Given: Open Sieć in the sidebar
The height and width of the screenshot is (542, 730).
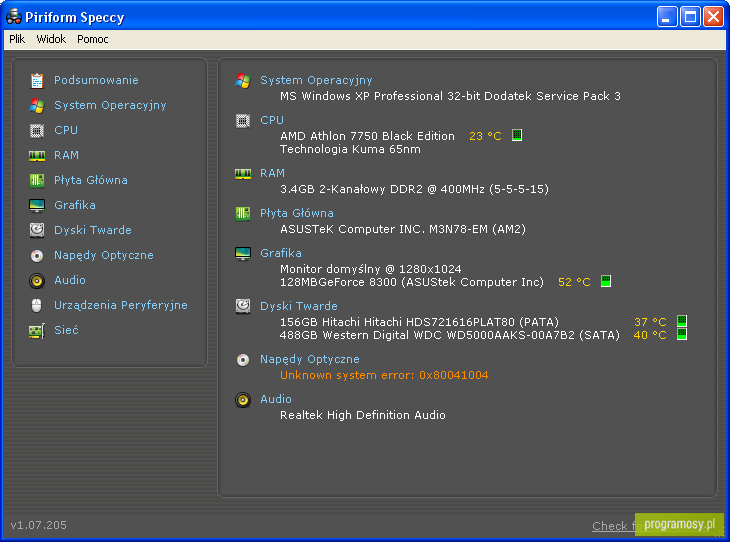Looking at the screenshot, I should pyautogui.click(x=66, y=330).
